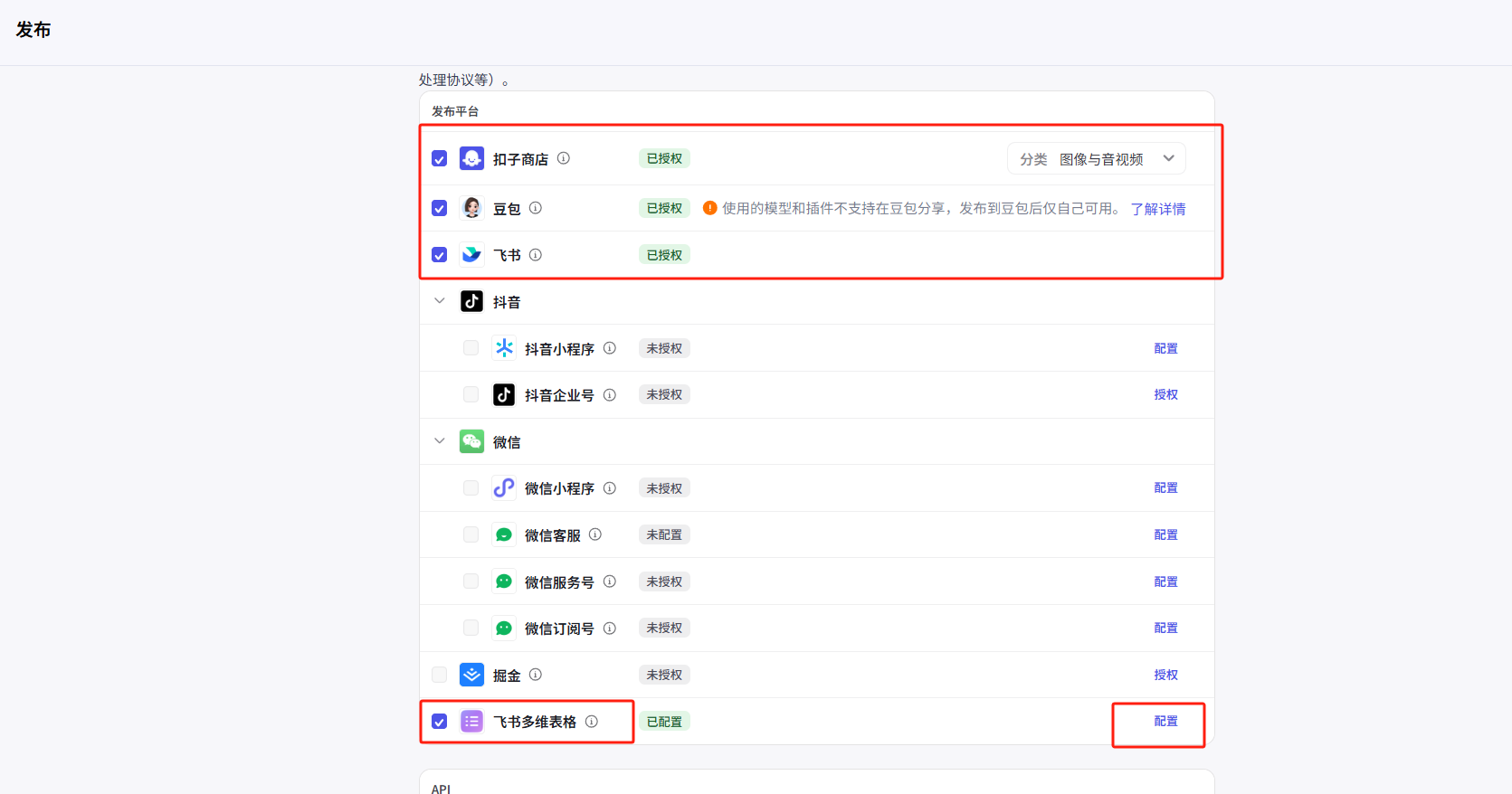Open the info icon beside 飞书多维表格

[x=592, y=722]
